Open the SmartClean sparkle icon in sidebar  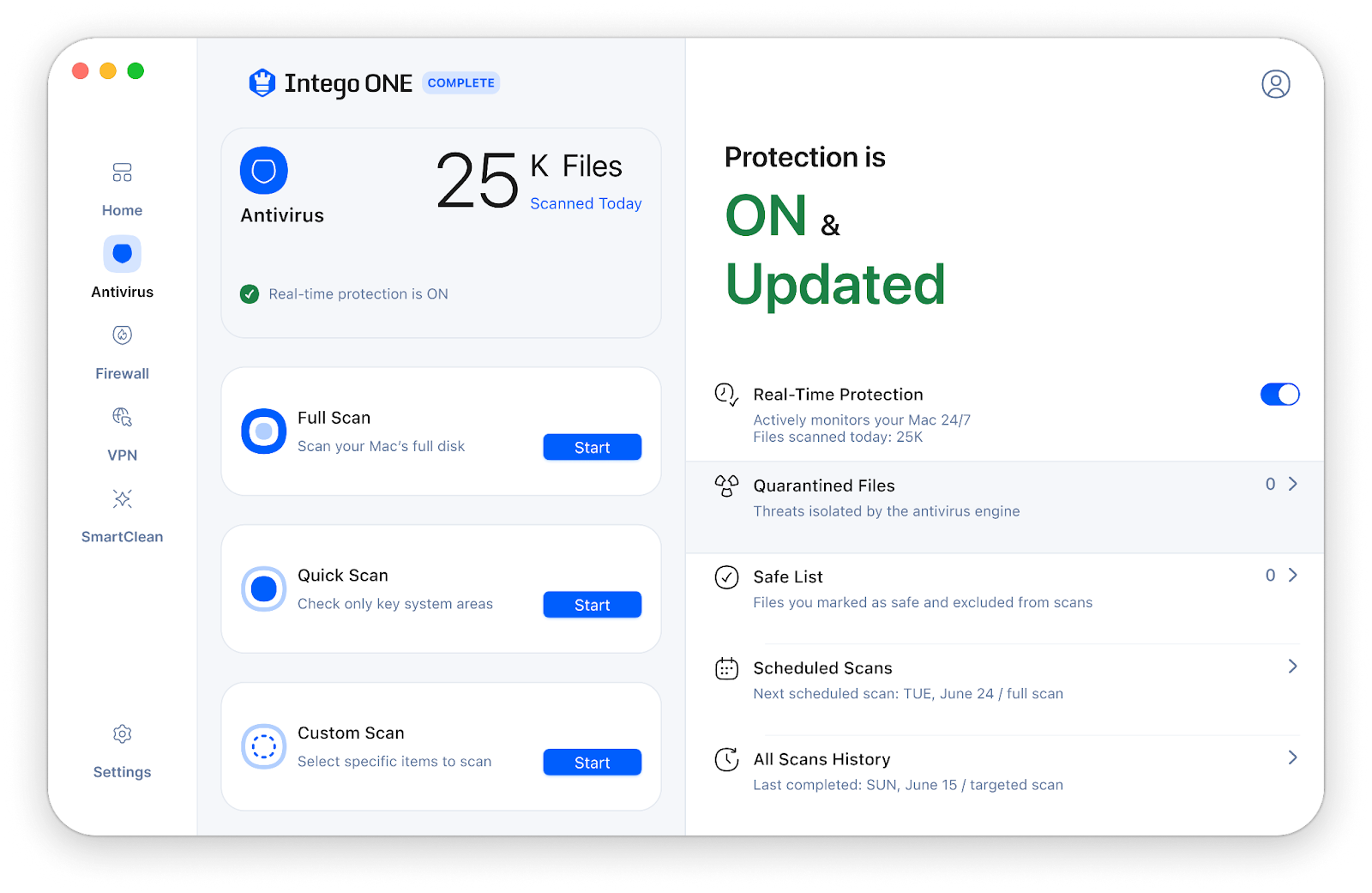122,498
